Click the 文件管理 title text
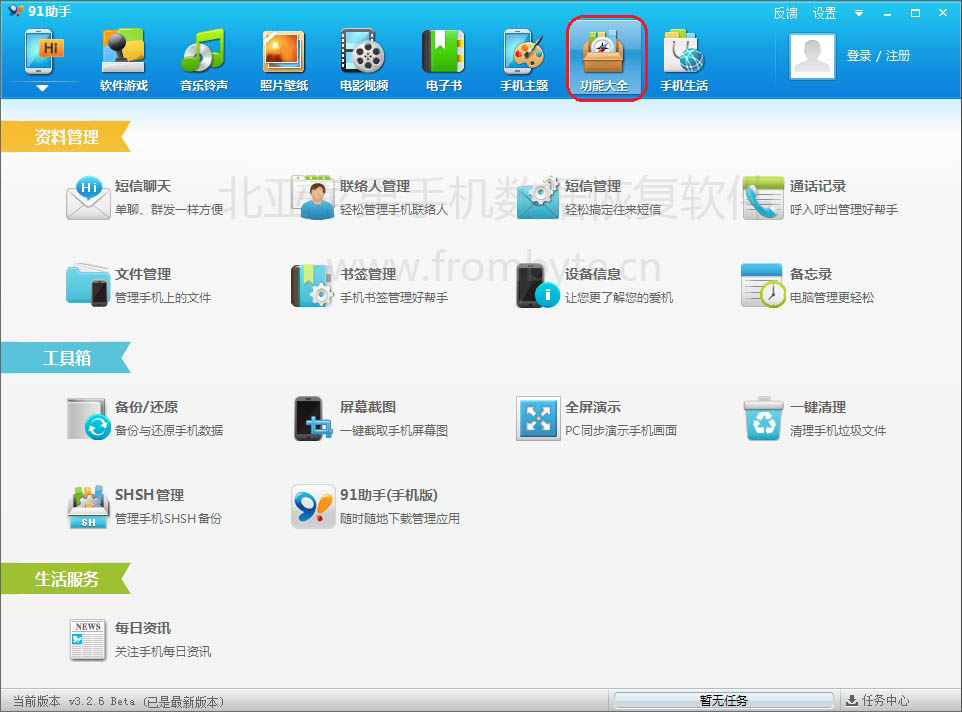 [143, 274]
